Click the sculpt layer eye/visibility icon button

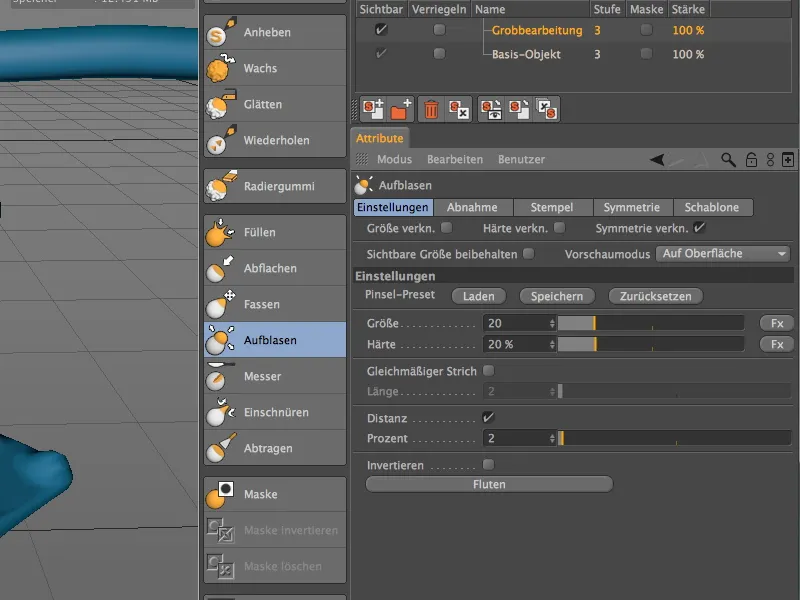pos(491,109)
